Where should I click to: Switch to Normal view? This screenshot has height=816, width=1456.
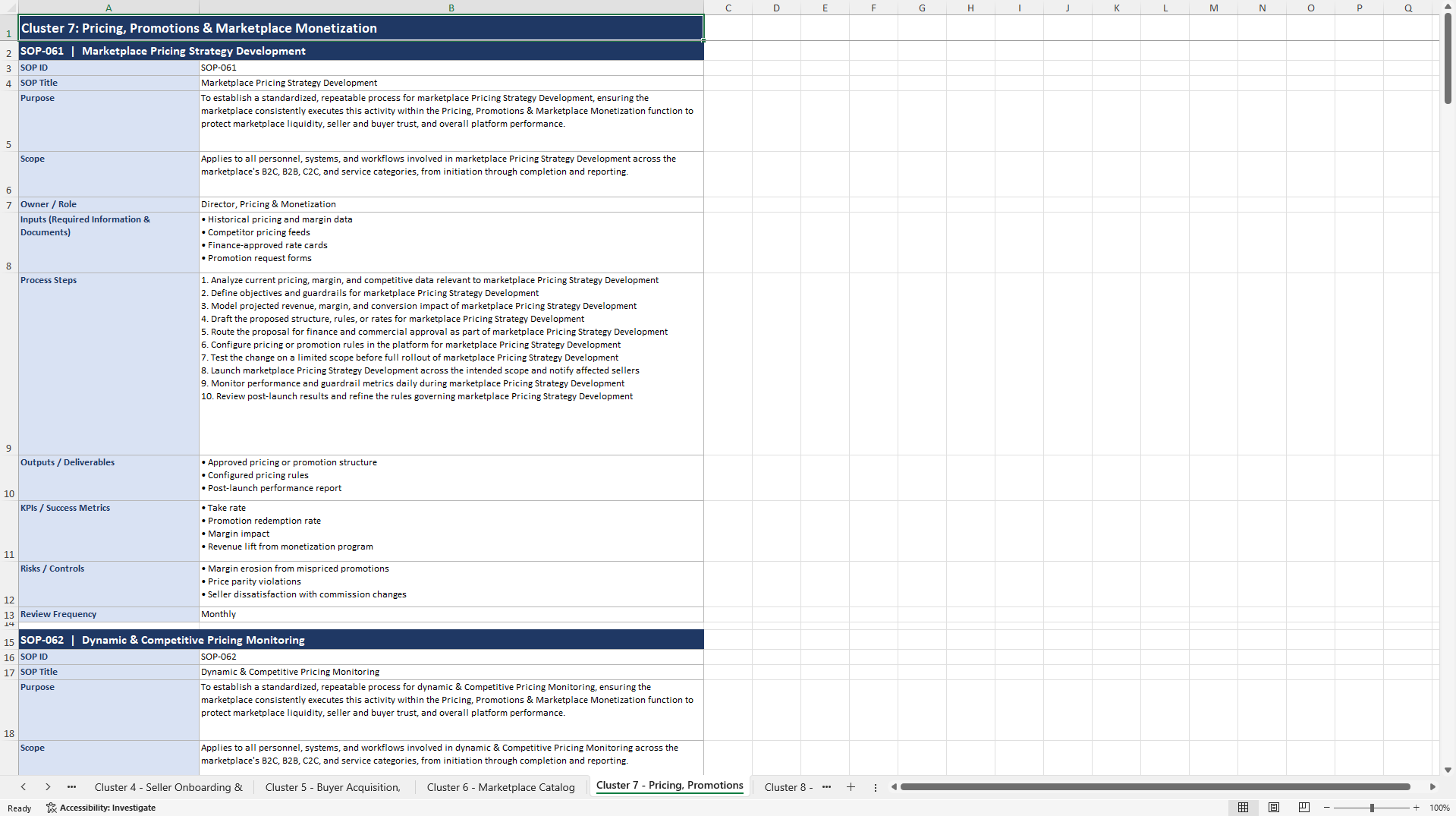click(x=1243, y=808)
